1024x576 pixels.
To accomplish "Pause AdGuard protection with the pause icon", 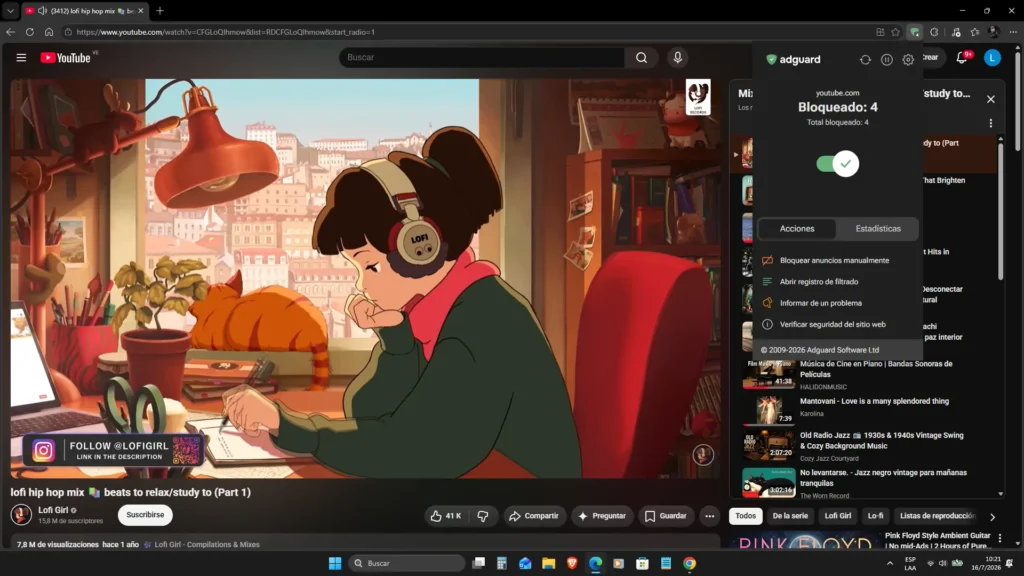I will (x=886, y=59).
